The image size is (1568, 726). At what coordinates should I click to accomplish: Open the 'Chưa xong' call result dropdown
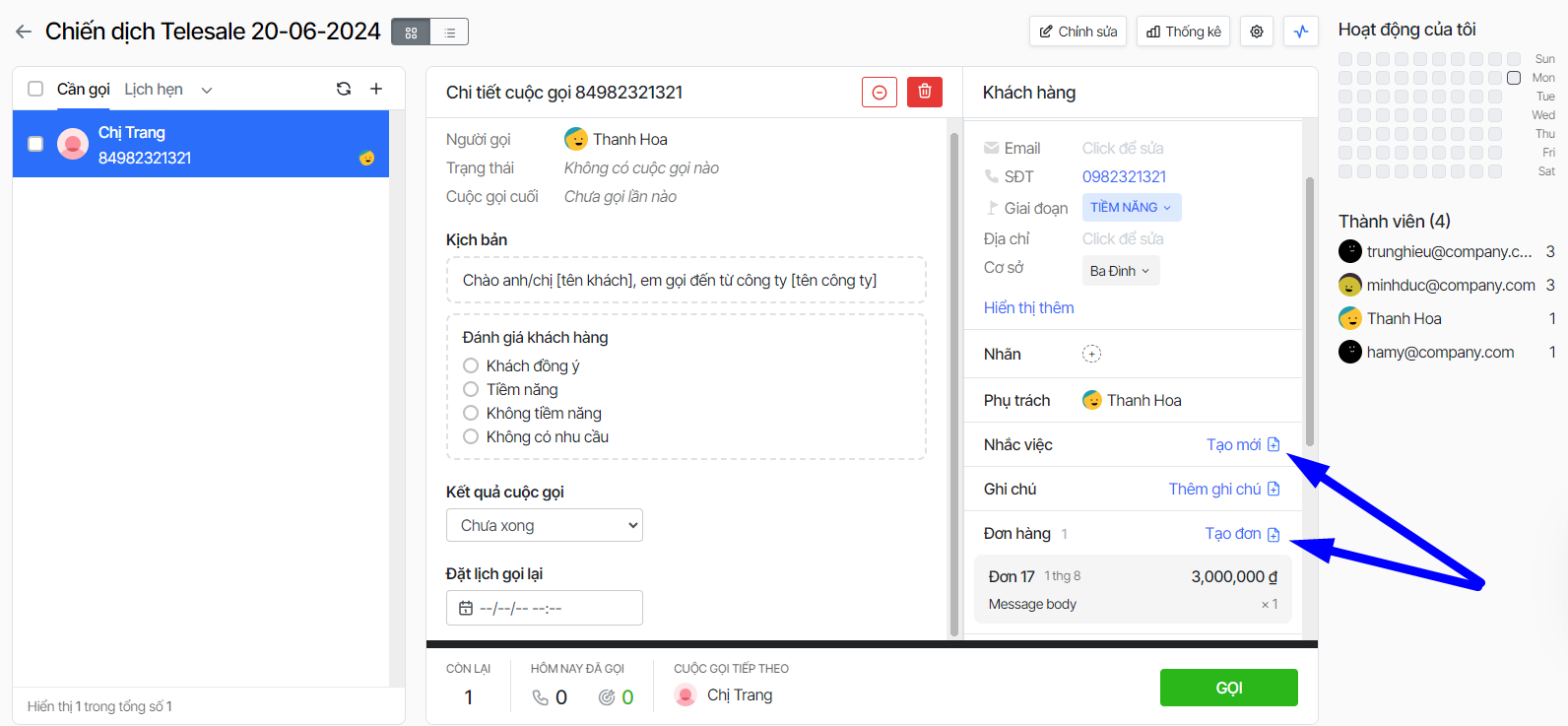(544, 525)
